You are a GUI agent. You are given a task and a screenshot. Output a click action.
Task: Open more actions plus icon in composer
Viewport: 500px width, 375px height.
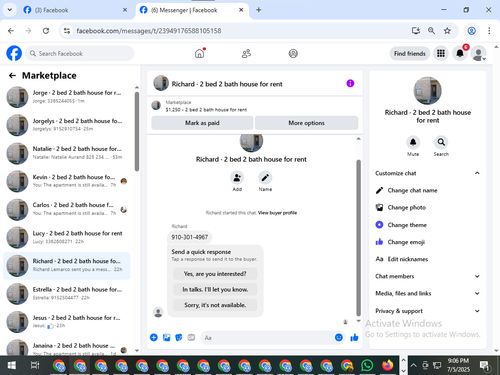(x=154, y=338)
